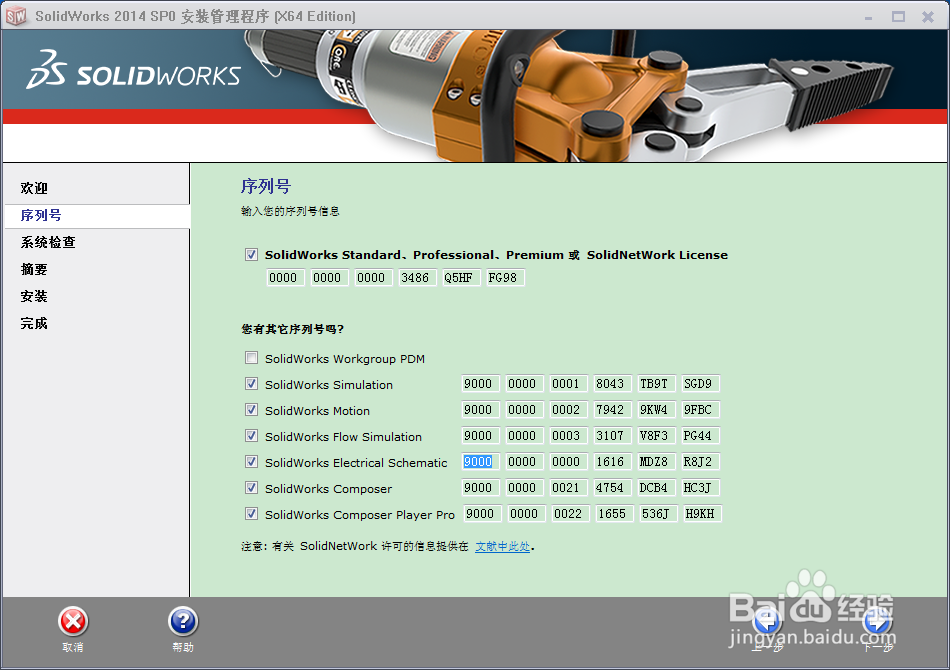Screen dimensions: 950x670
Task: Click Motion serial field 9KW4
Action: [x=657, y=410]
